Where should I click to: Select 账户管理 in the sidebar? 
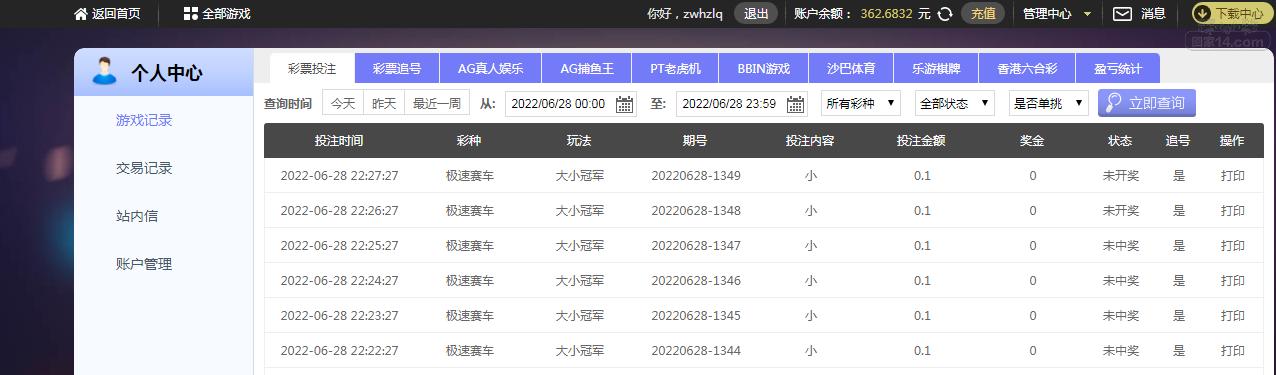click(x=144, y=264)
